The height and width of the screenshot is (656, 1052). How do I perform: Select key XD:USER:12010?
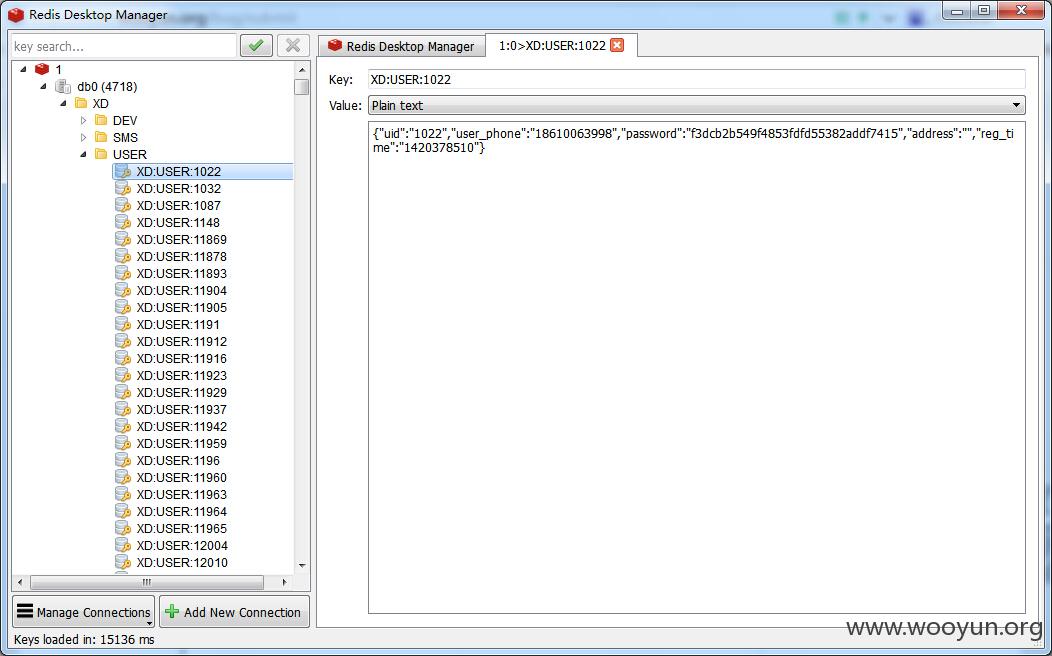coord(182,562)
